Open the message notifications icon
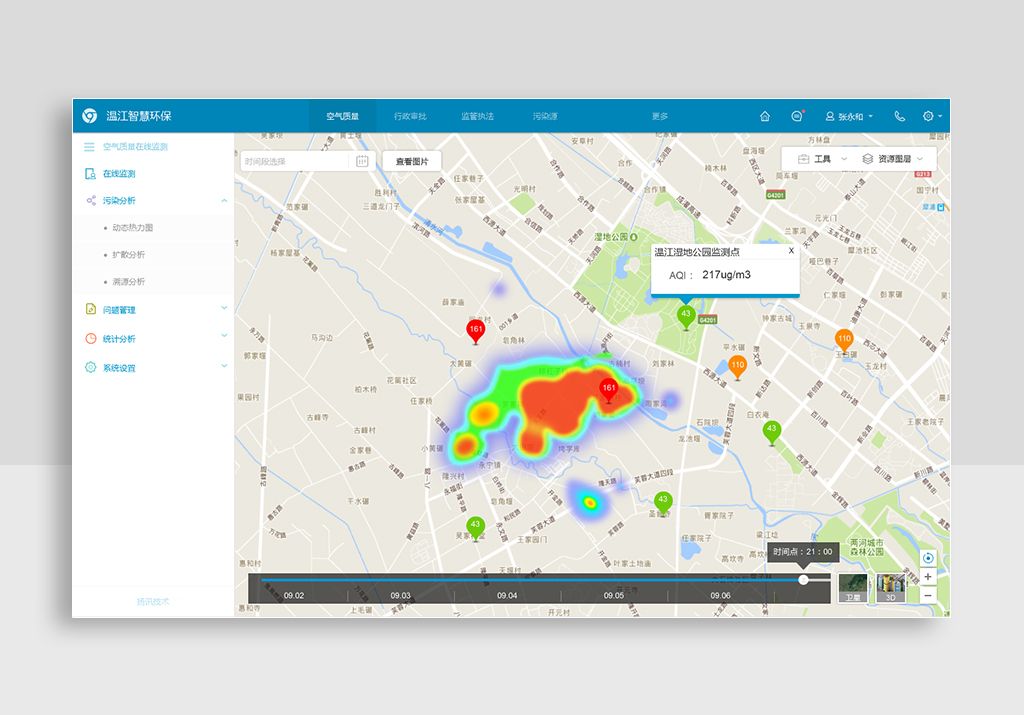 point(797,116)
